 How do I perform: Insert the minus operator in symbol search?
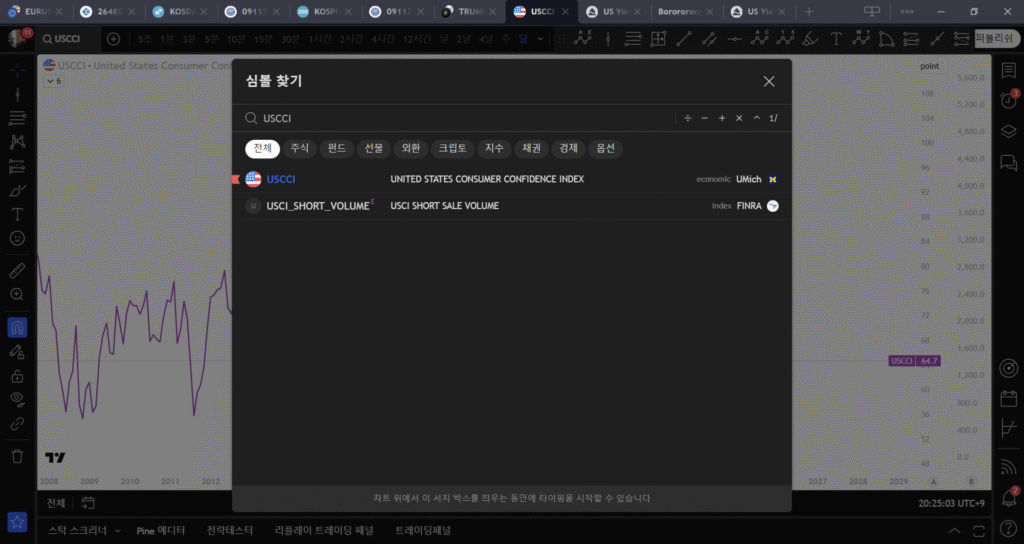705,118
